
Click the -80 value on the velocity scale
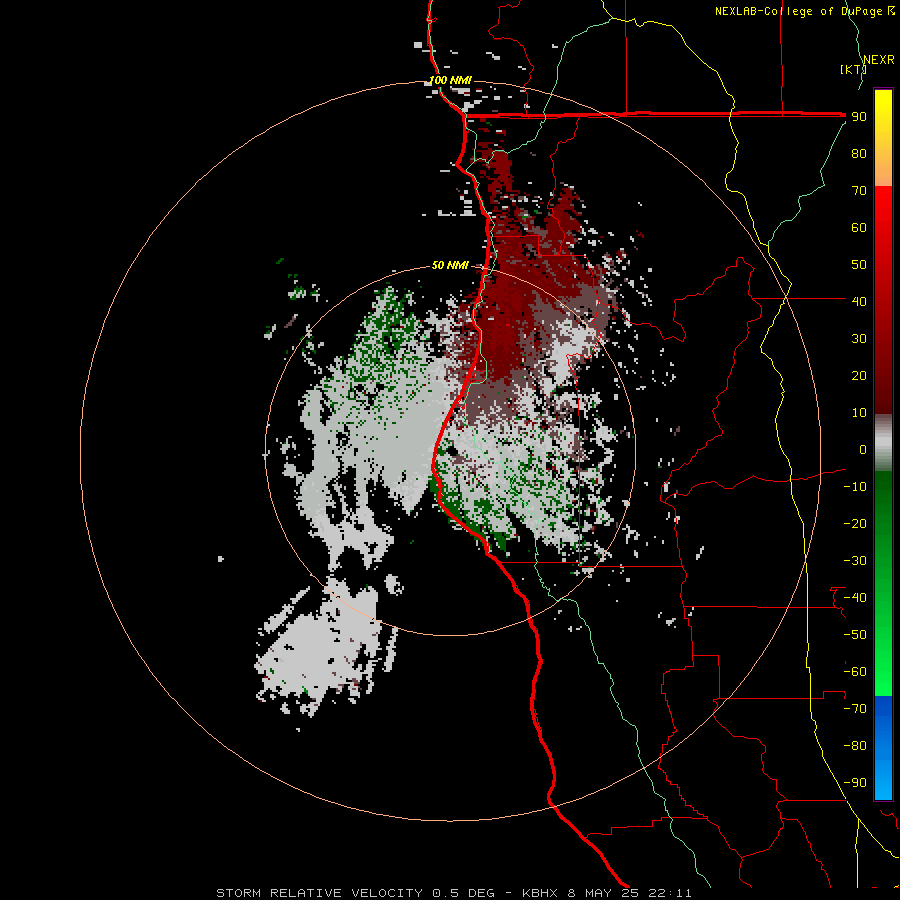click(855, 746)
